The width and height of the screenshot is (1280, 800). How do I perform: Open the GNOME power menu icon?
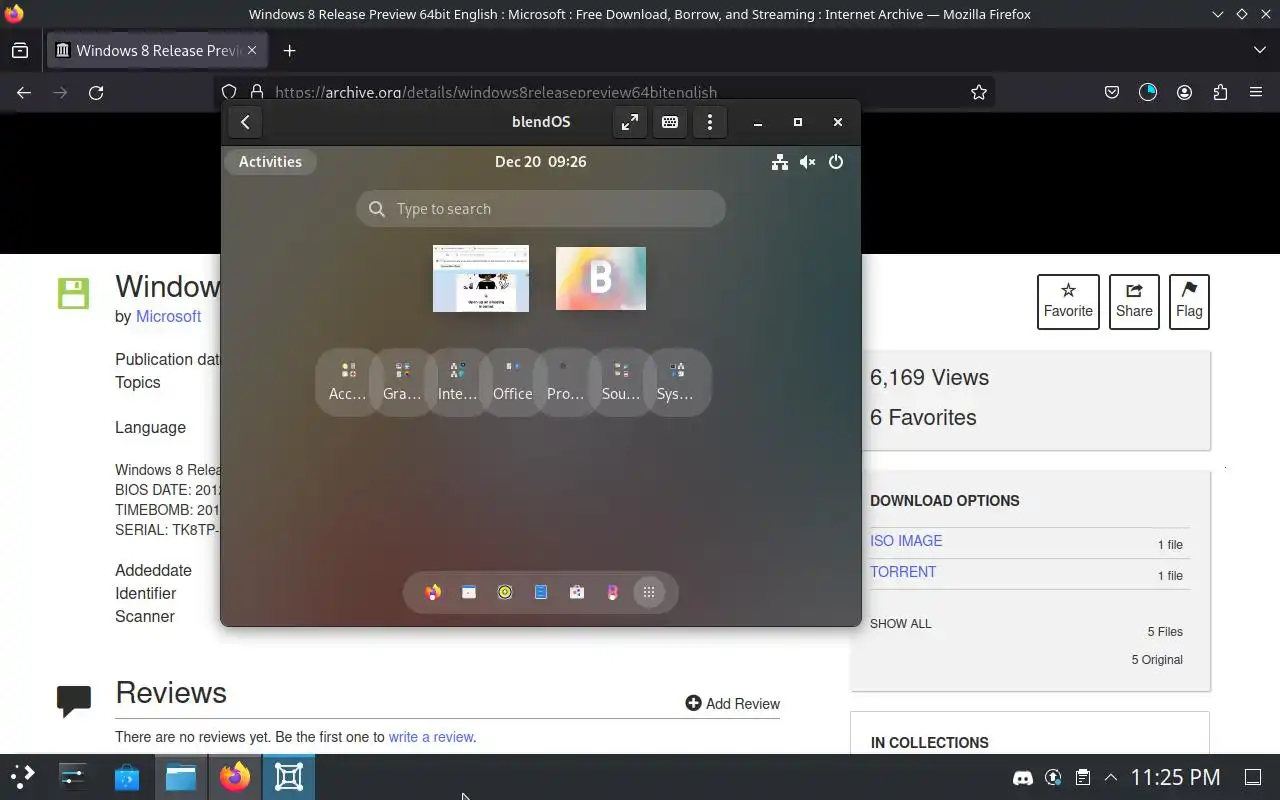836,162
